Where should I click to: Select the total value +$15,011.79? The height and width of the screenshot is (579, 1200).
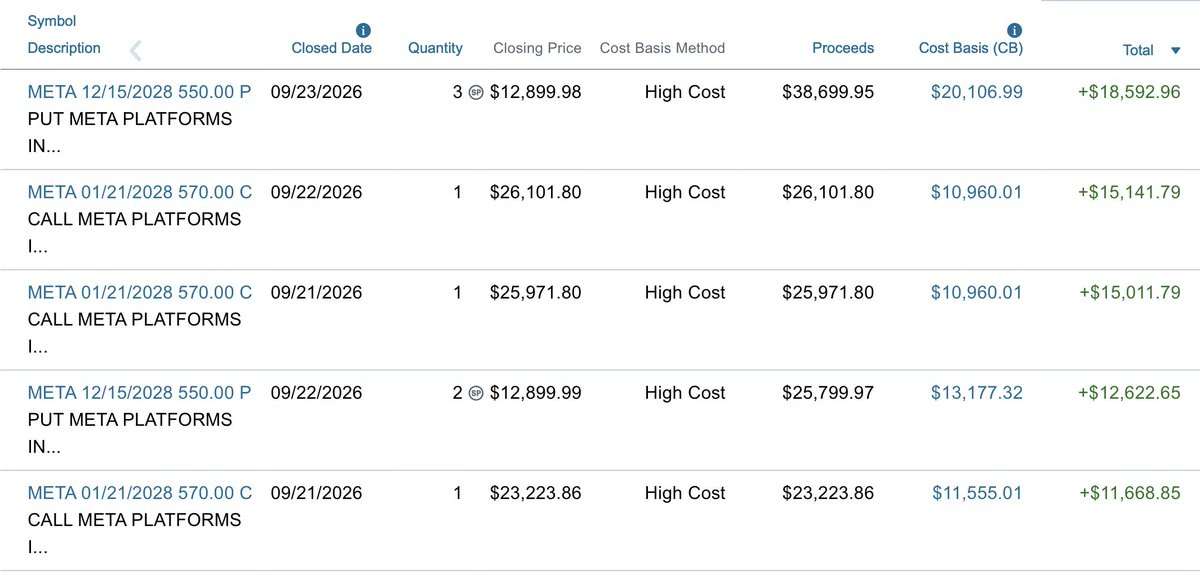pyautogui.click(x=1129, y=292)
